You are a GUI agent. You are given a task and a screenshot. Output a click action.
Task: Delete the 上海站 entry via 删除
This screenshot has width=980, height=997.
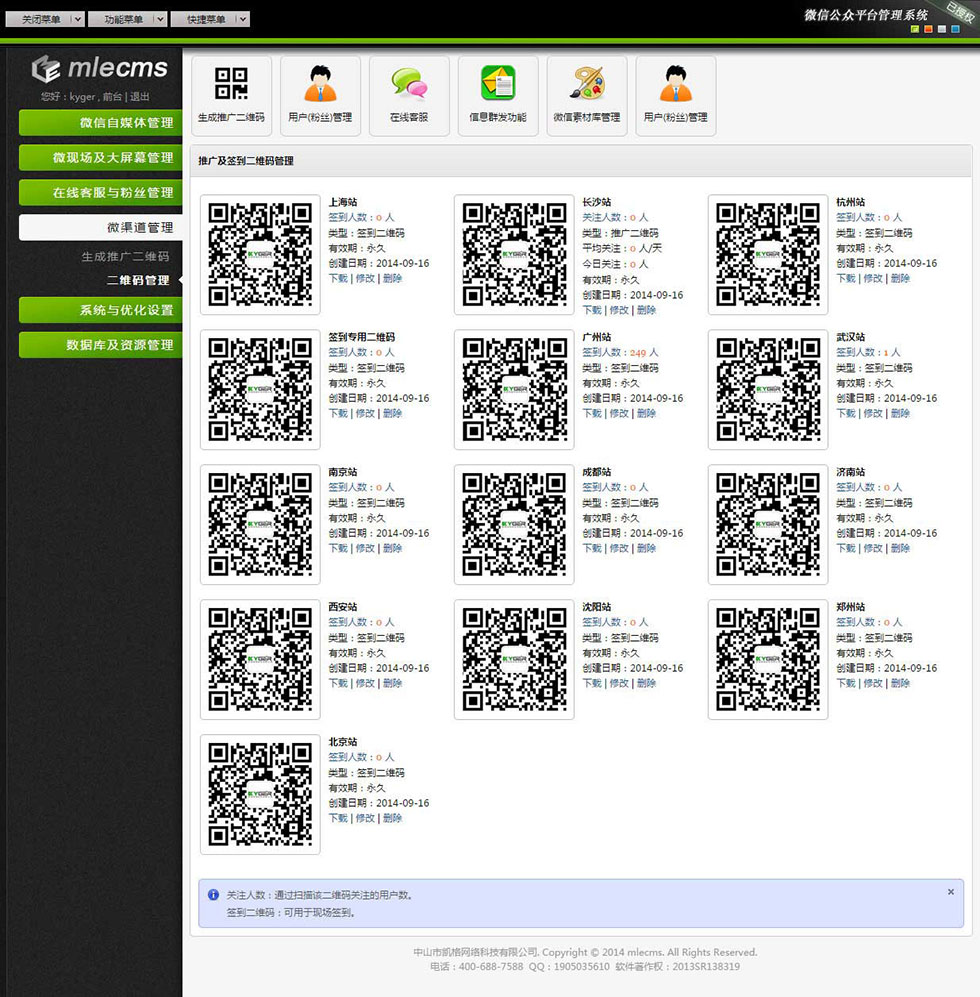[x=392, y=278]
